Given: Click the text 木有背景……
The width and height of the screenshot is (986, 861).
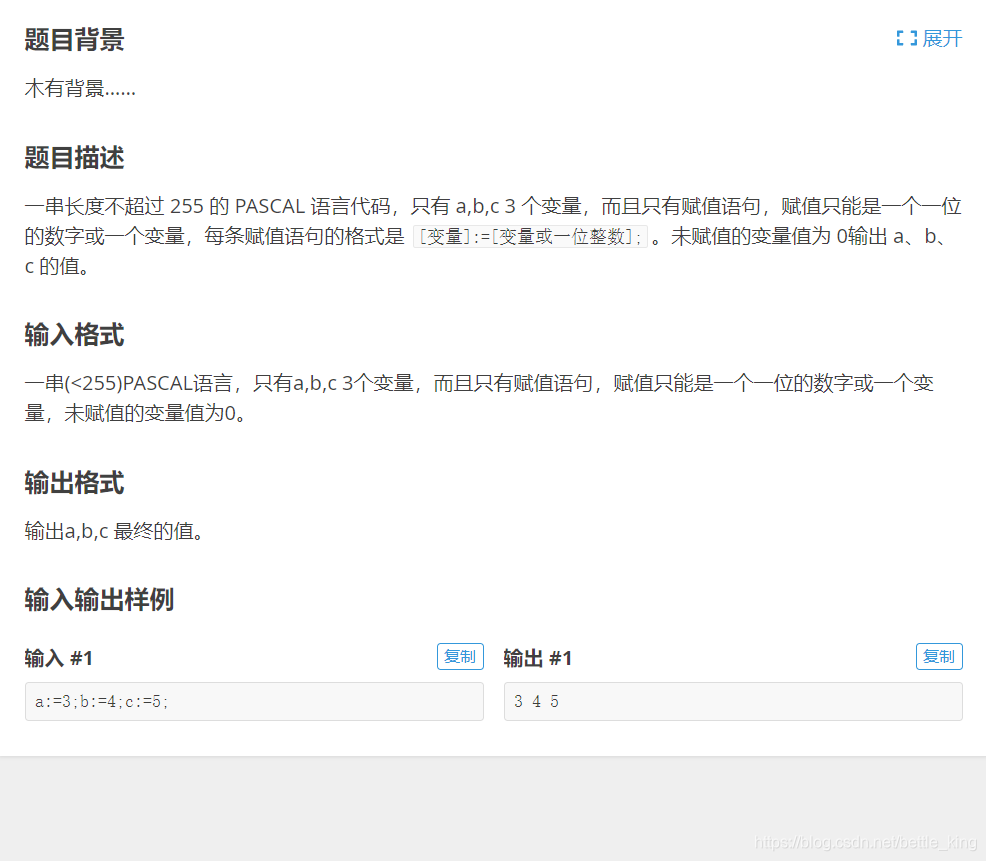Looking at the screenshot, I should [x=80, y=89].
